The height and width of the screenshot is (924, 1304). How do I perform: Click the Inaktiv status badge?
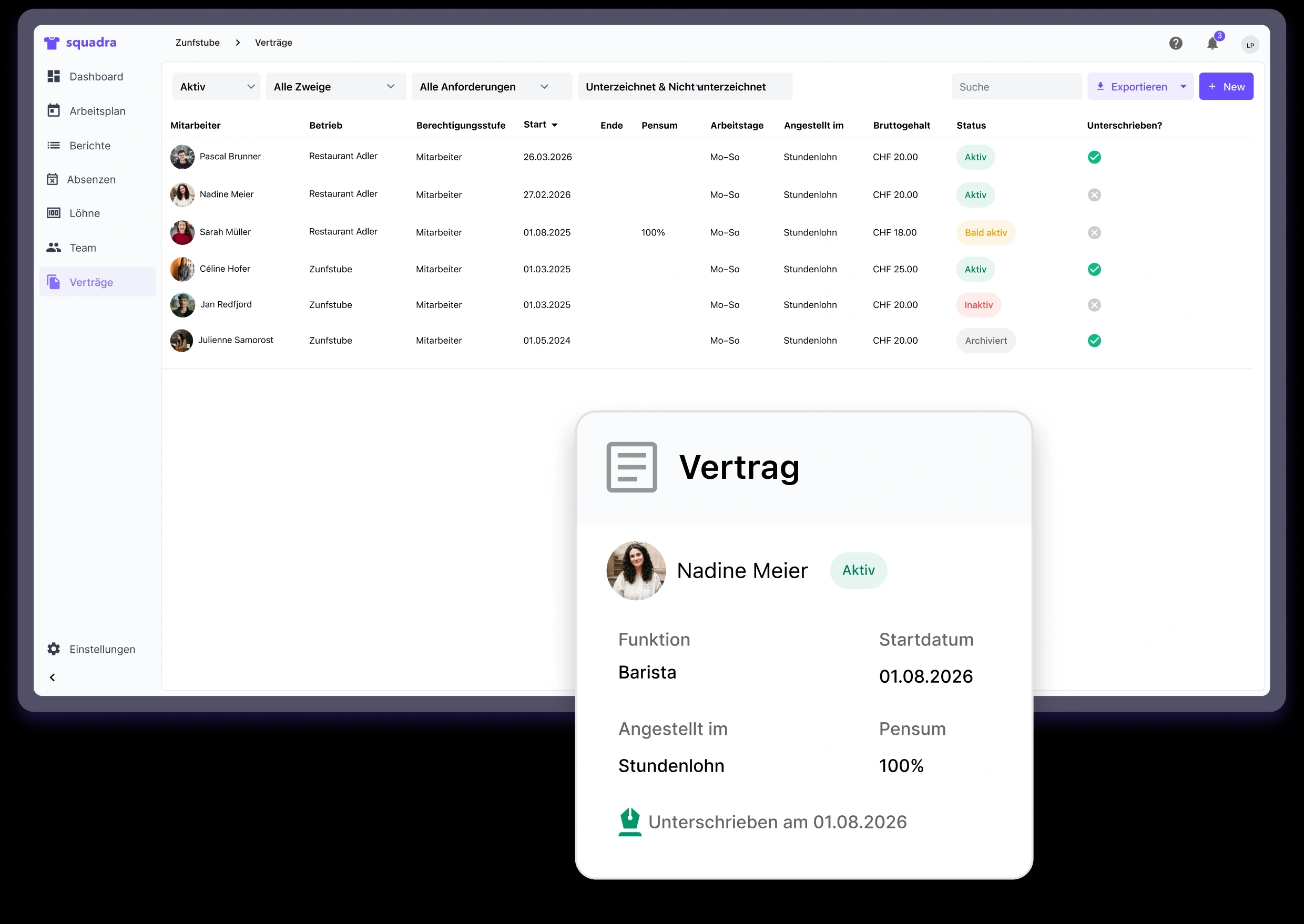pos(979,304)
